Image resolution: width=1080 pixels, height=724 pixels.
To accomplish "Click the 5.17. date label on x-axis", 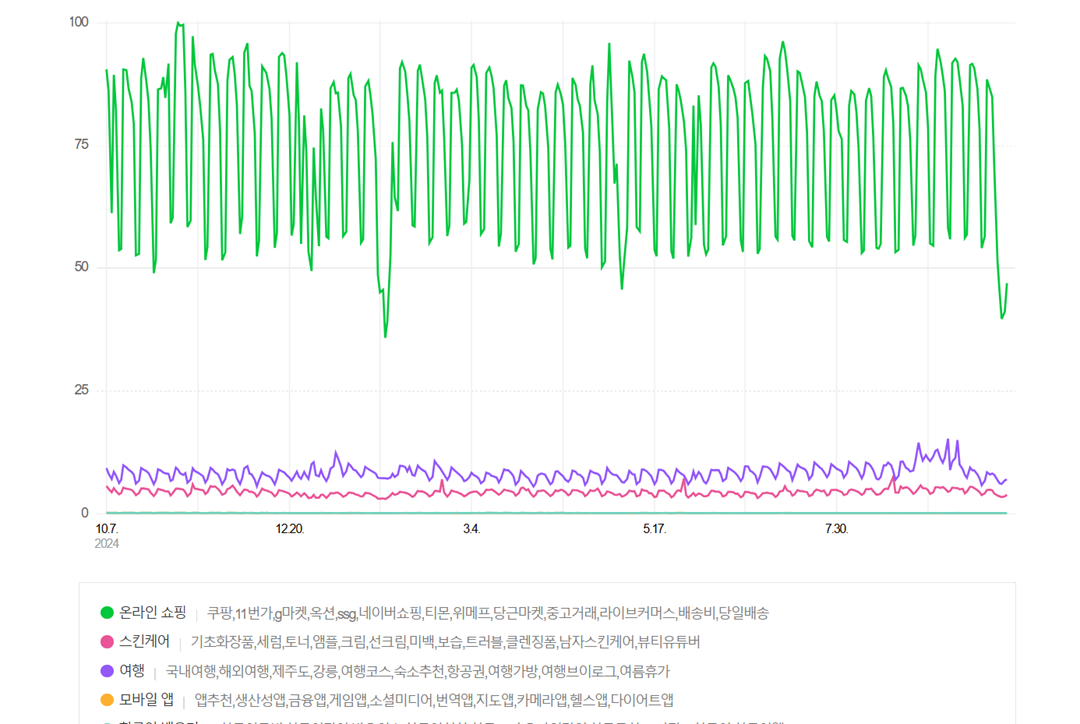I will tap(655, 529).
